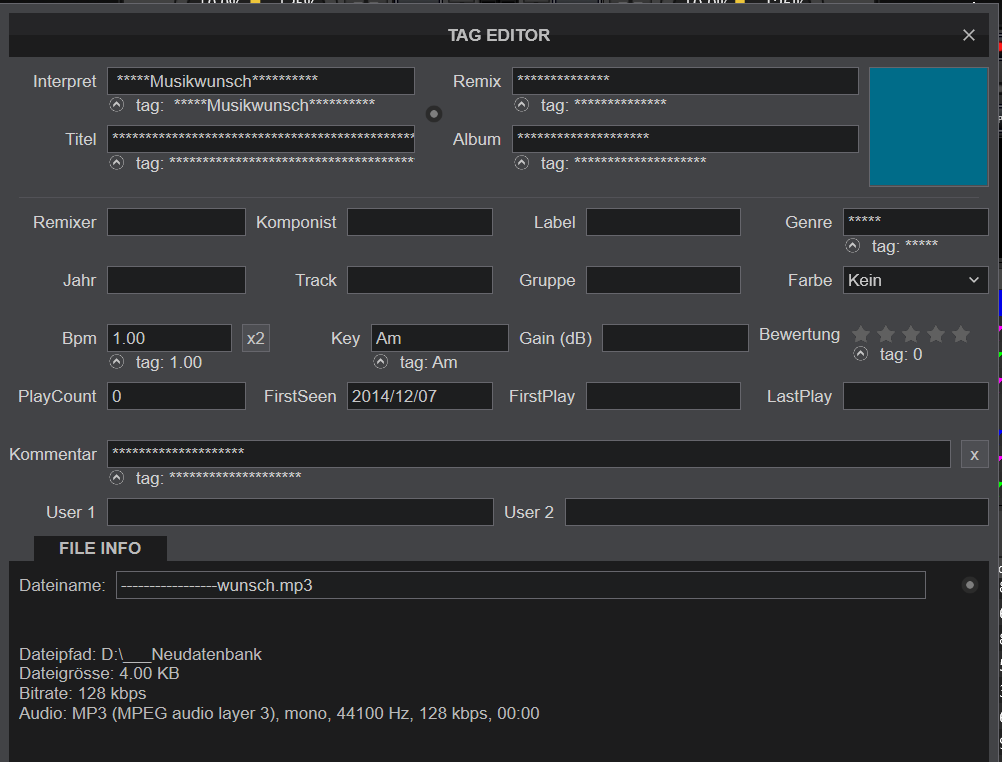Apply tag value to Bpm field
Screen dimensions: 1002x762
click(x=116, y=362)
